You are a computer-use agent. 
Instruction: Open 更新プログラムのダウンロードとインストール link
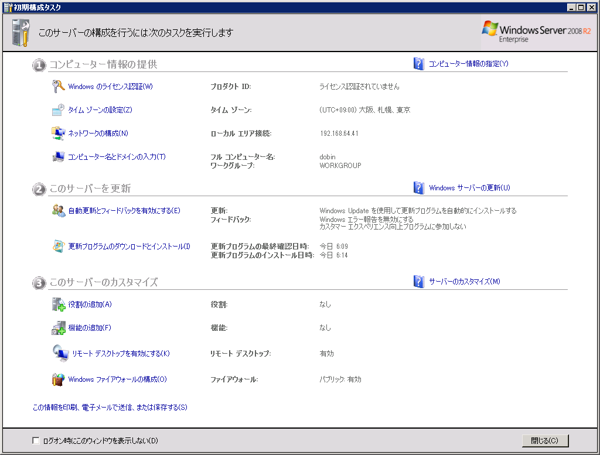(x=129, y=246)
